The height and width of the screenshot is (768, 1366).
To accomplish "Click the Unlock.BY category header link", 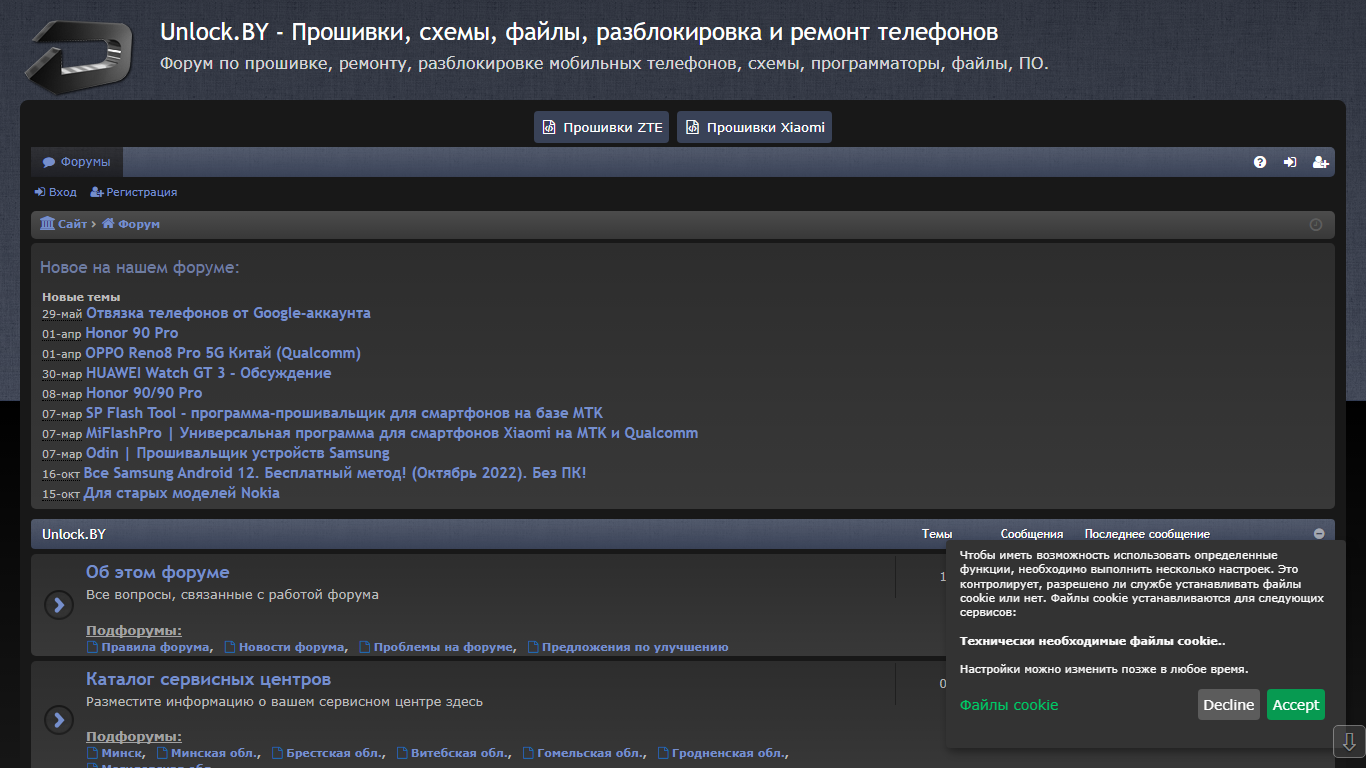I will [74, 534].
